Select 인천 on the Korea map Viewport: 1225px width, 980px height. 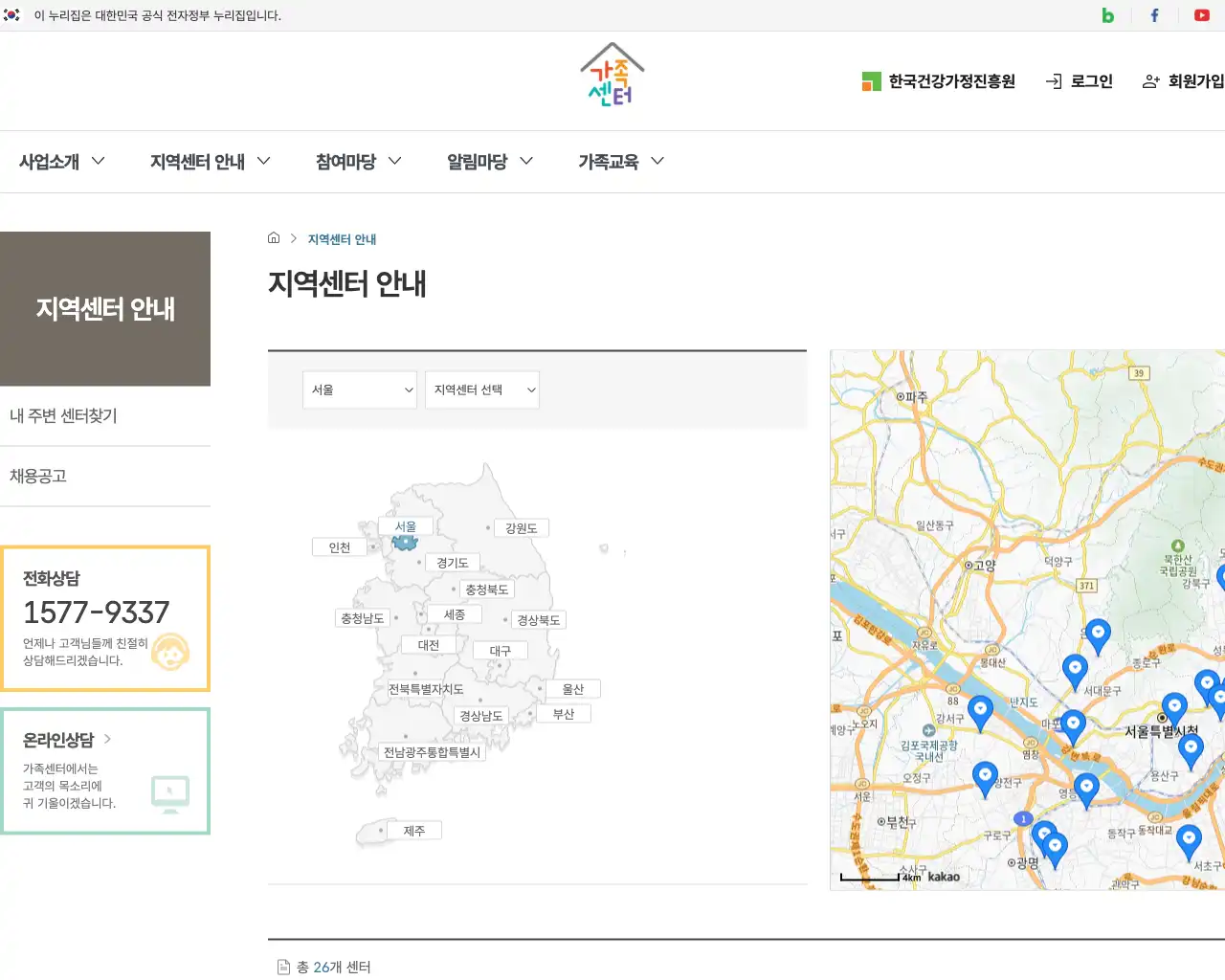[340, 547]
